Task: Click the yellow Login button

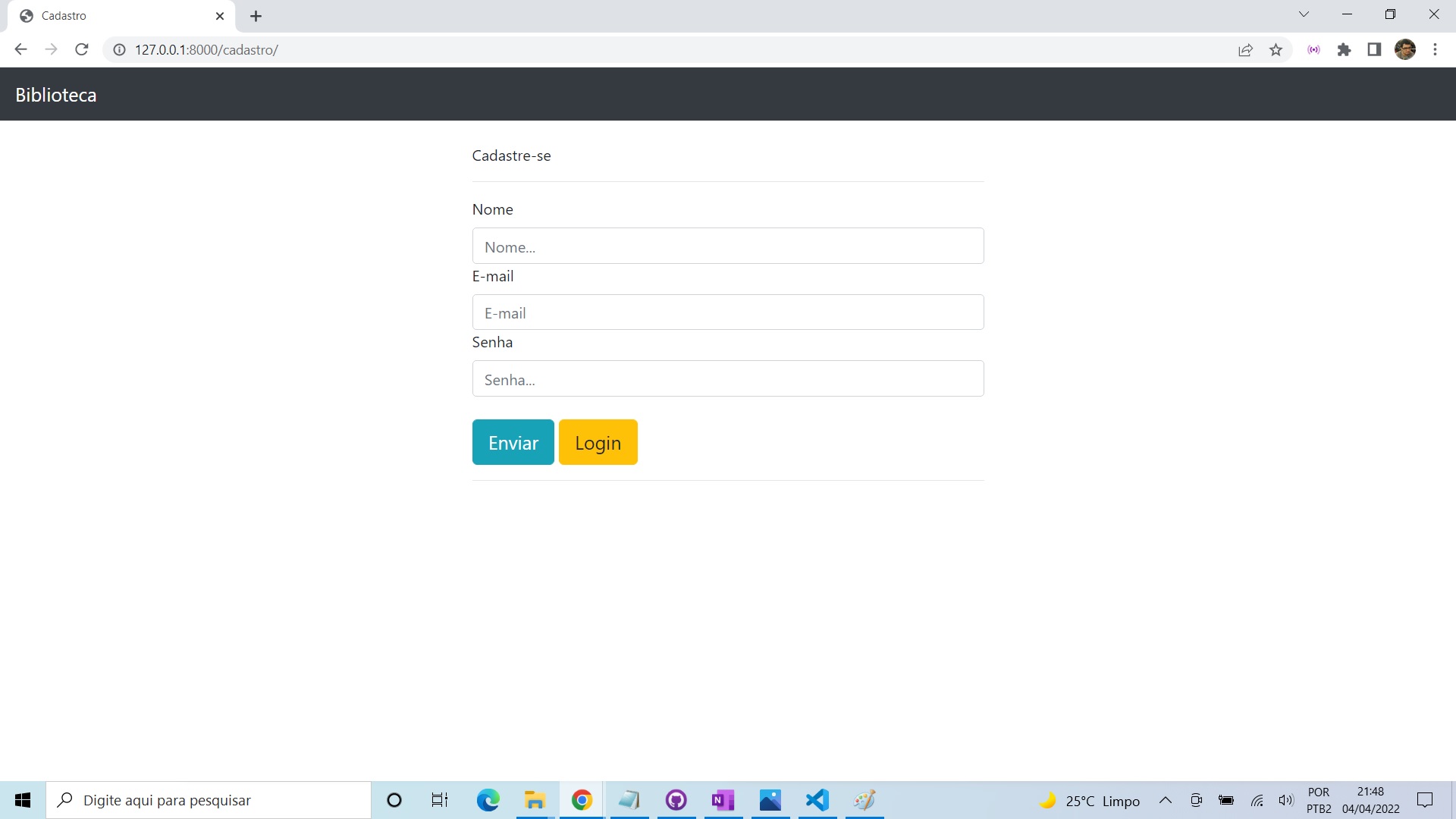Action: pos(598,442)
